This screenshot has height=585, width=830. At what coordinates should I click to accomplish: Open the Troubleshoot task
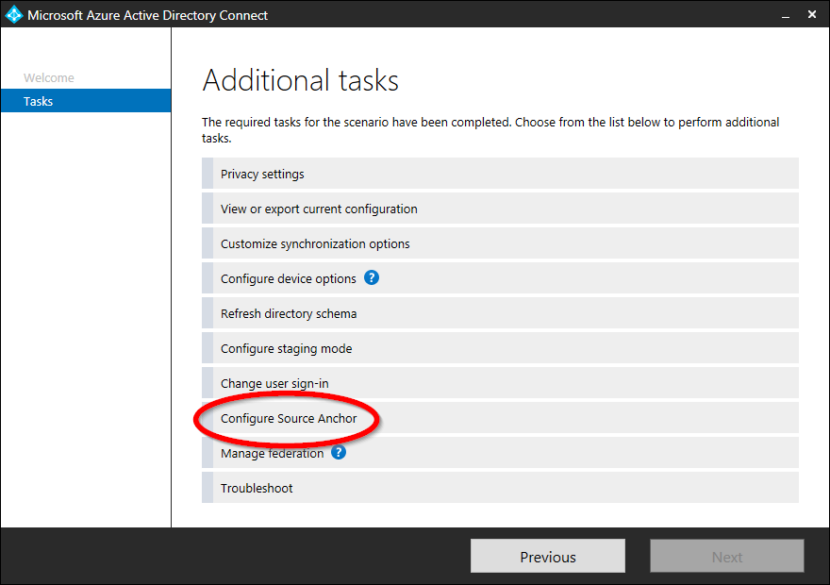[x=256, y=489]
